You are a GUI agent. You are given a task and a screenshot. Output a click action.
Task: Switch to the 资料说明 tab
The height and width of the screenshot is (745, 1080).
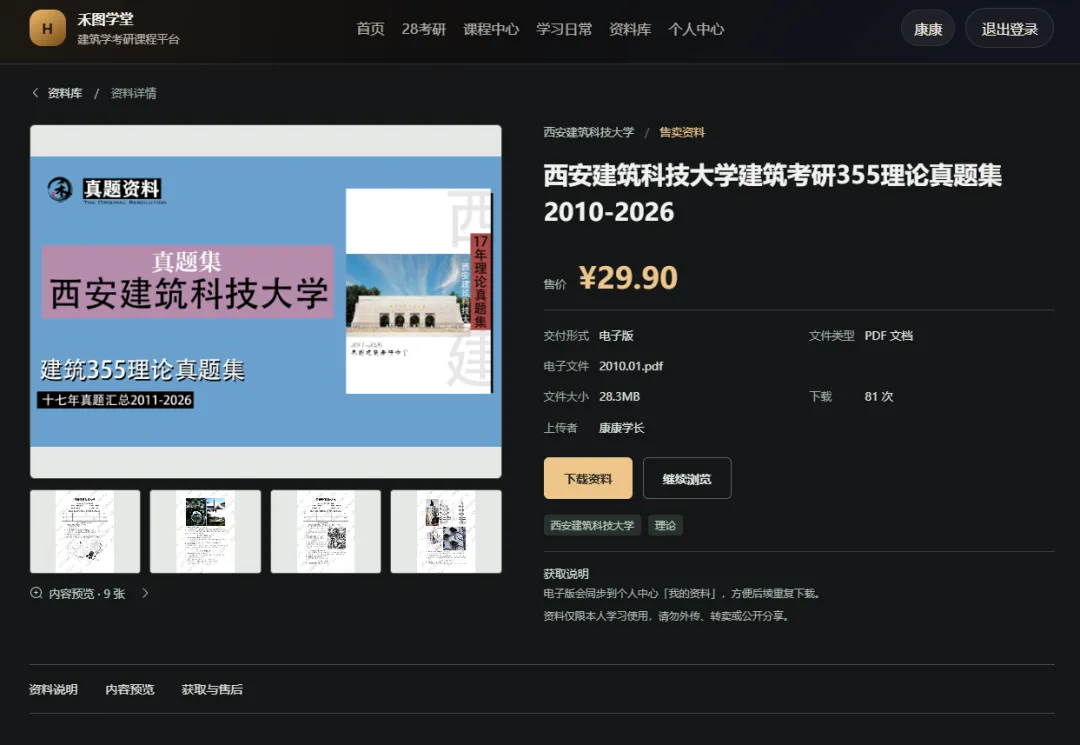click(x=53, y=689)
